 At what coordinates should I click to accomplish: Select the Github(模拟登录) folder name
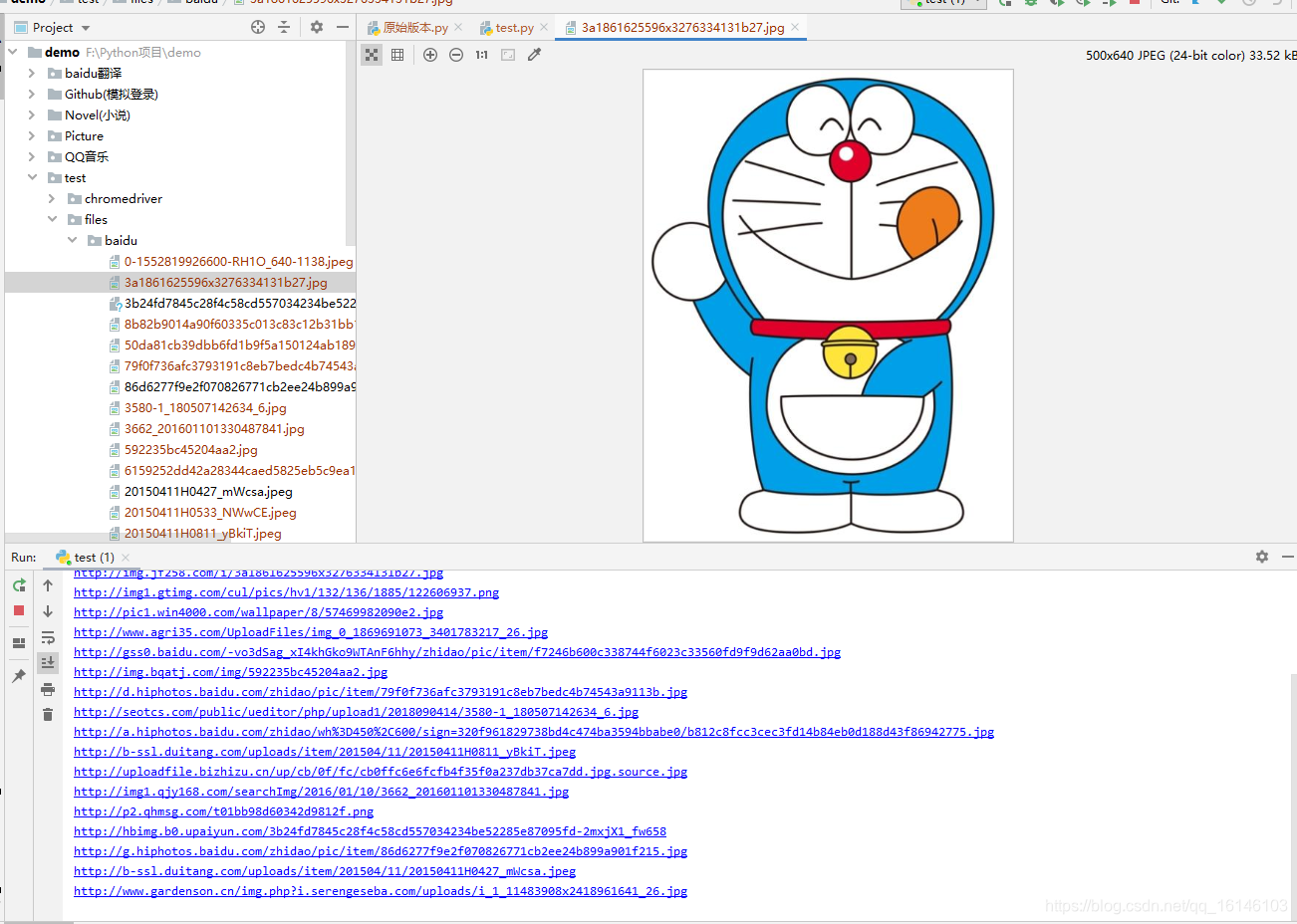pos(112,94)
